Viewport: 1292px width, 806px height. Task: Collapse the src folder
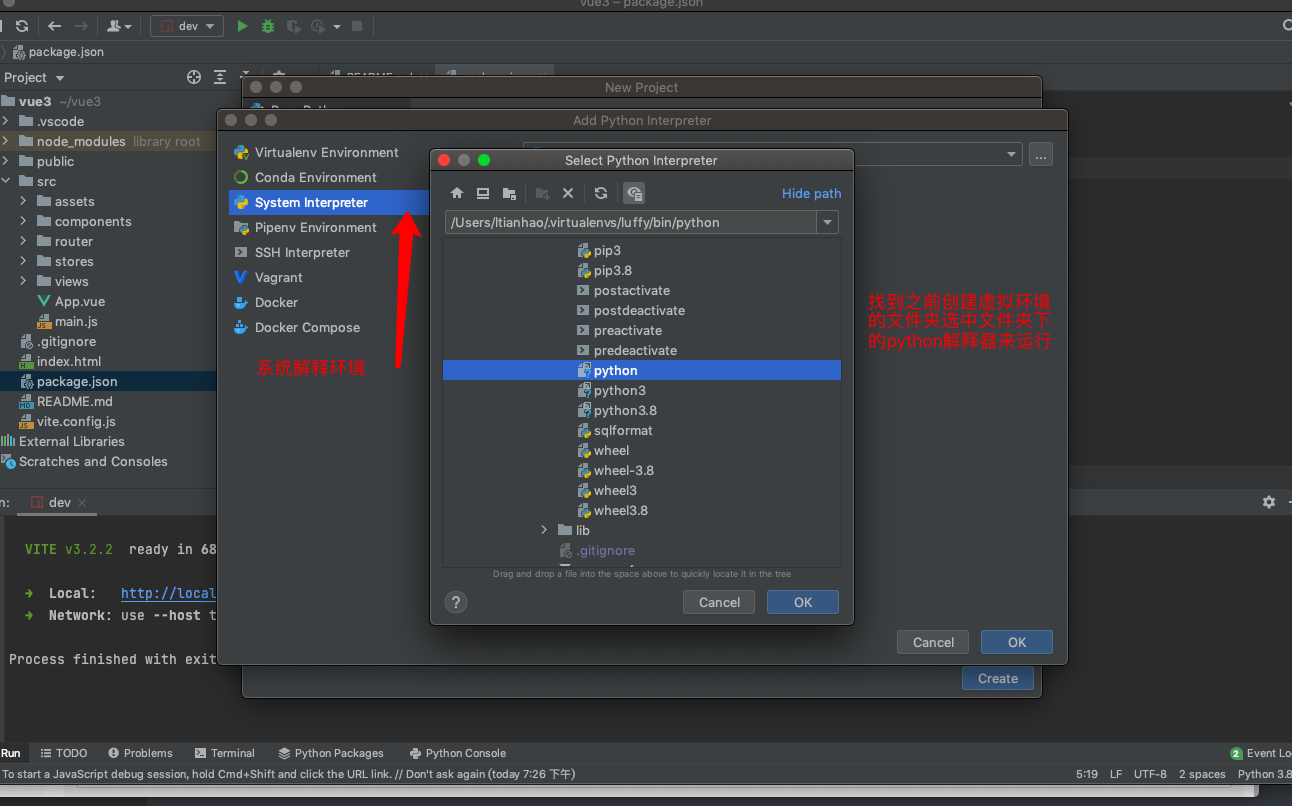point(6,181)
